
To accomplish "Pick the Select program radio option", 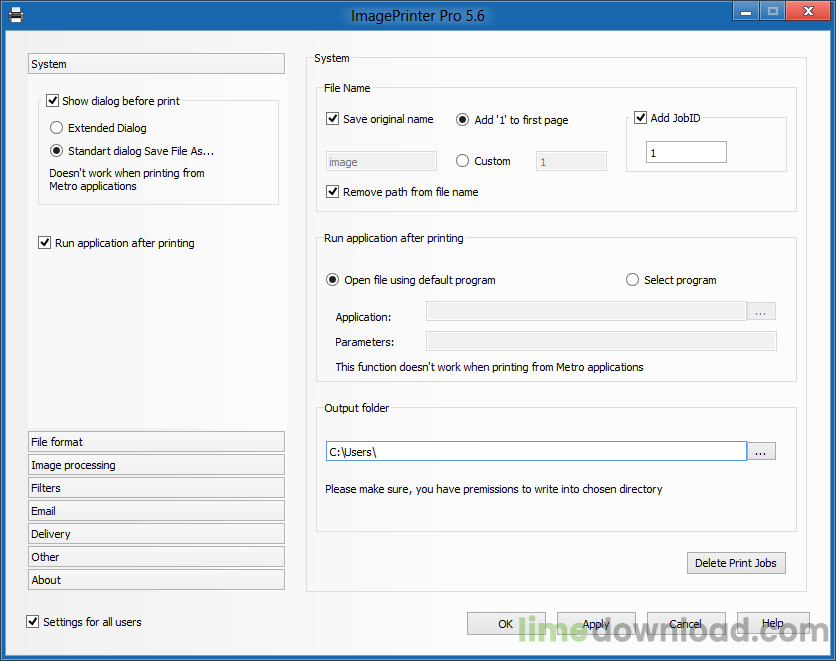I will click(x=632, y=280).
